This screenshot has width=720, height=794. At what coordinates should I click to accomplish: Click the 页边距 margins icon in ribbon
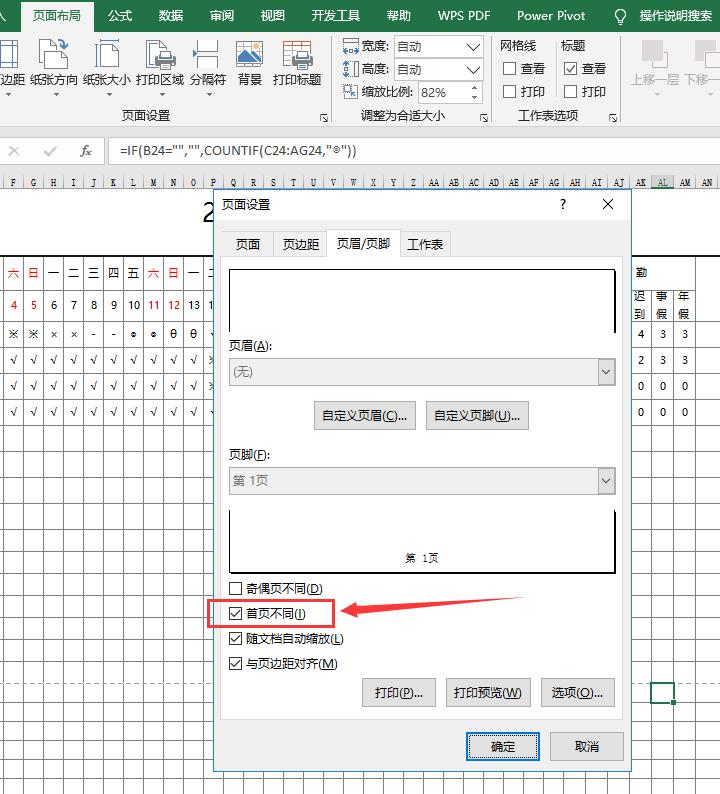9,54
